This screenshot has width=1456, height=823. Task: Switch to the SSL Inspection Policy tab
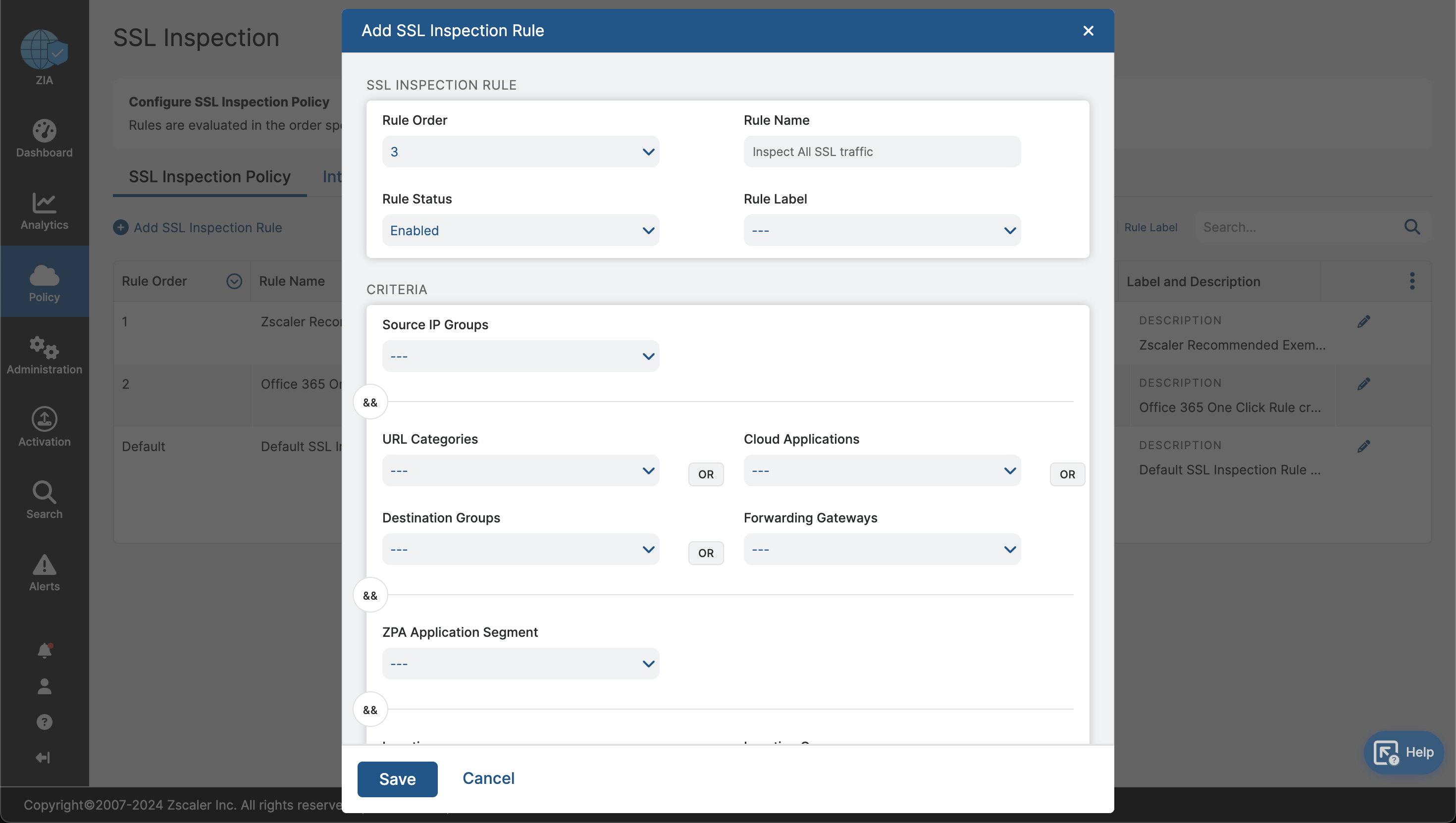click(x=209, y=177)
